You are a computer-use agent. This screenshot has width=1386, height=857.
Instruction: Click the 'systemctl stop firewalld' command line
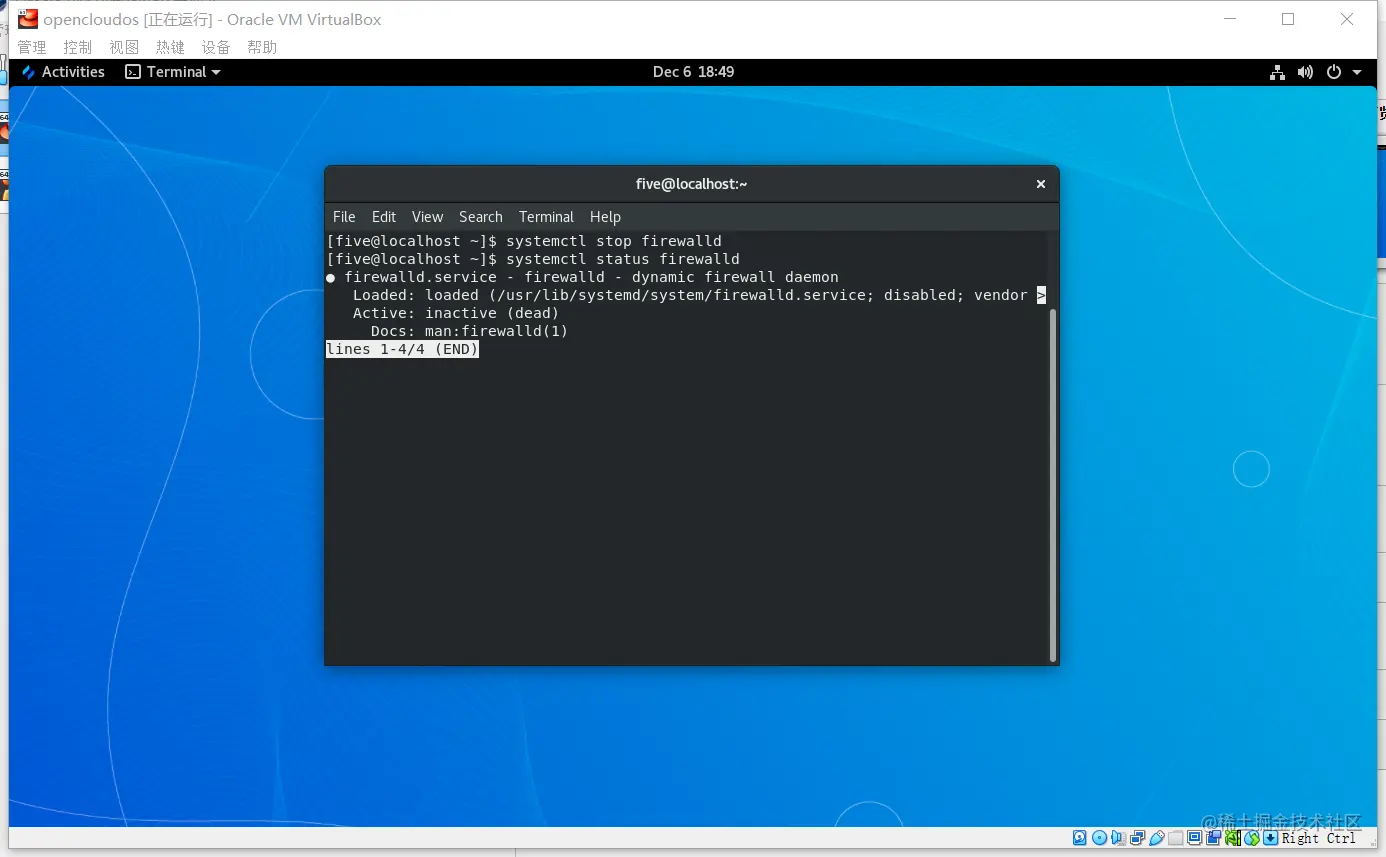pos(524,241)
